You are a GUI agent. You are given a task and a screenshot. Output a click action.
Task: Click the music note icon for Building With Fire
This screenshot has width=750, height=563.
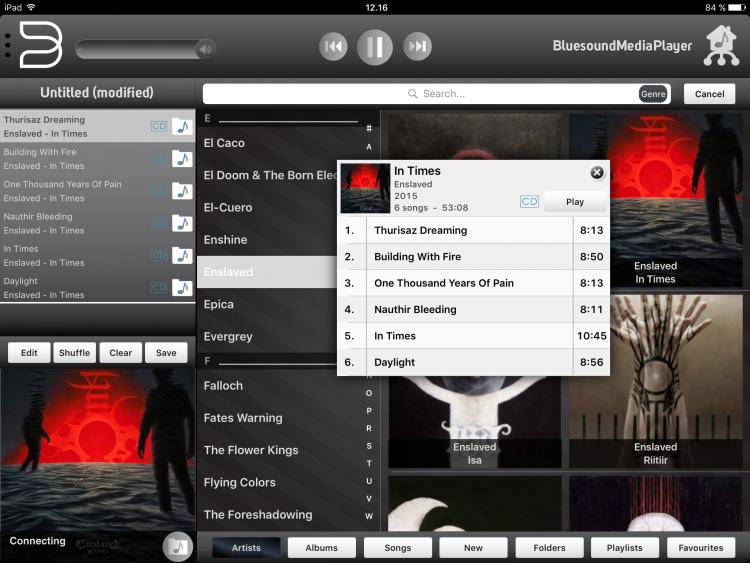[x=182, y=158]
